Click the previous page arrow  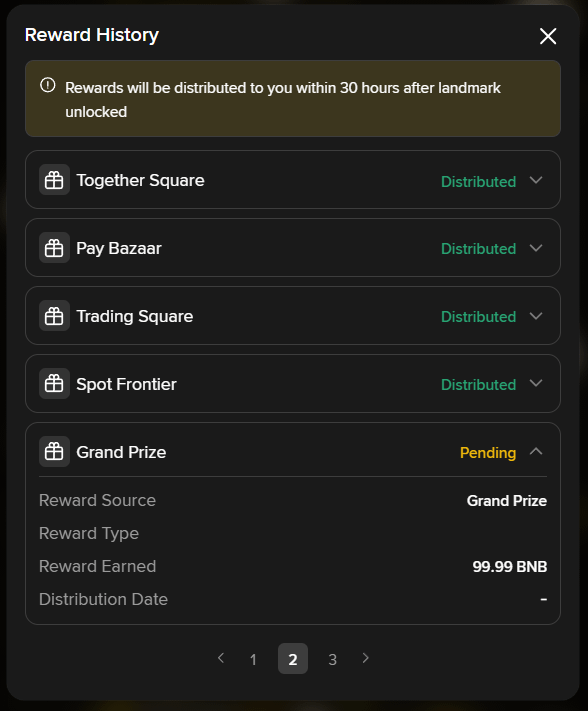click(x=221, y=658)
